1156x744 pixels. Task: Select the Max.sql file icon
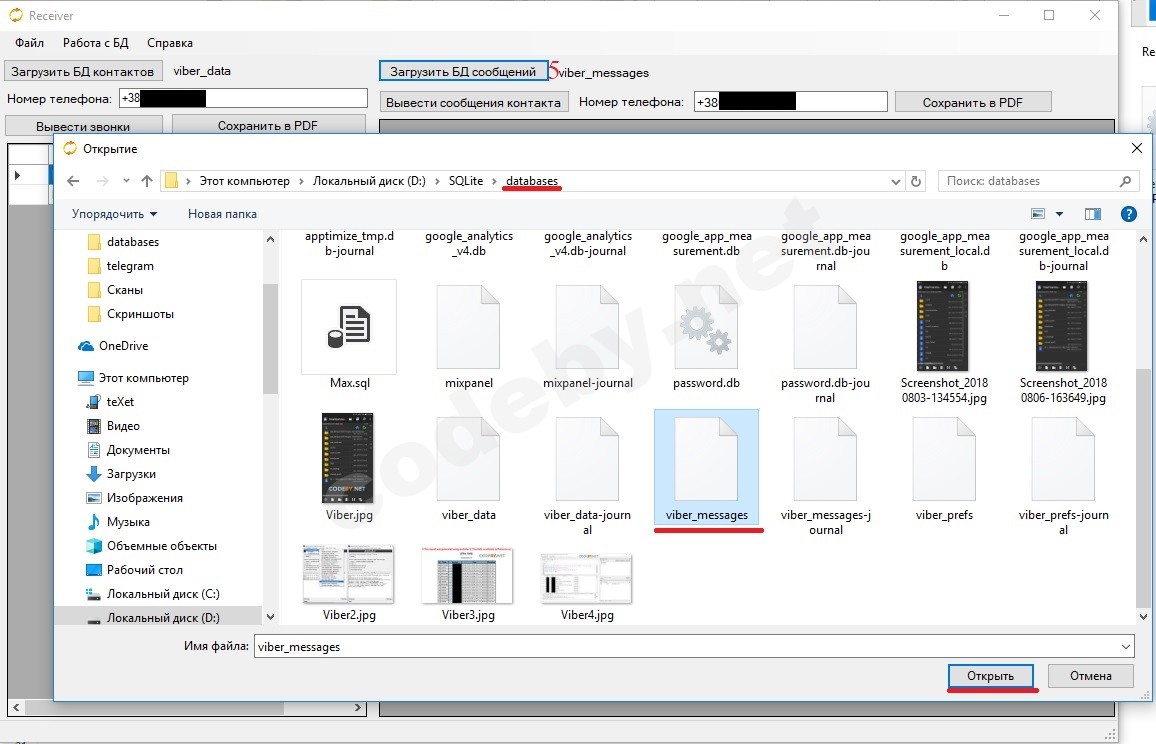tap(349, 327)
